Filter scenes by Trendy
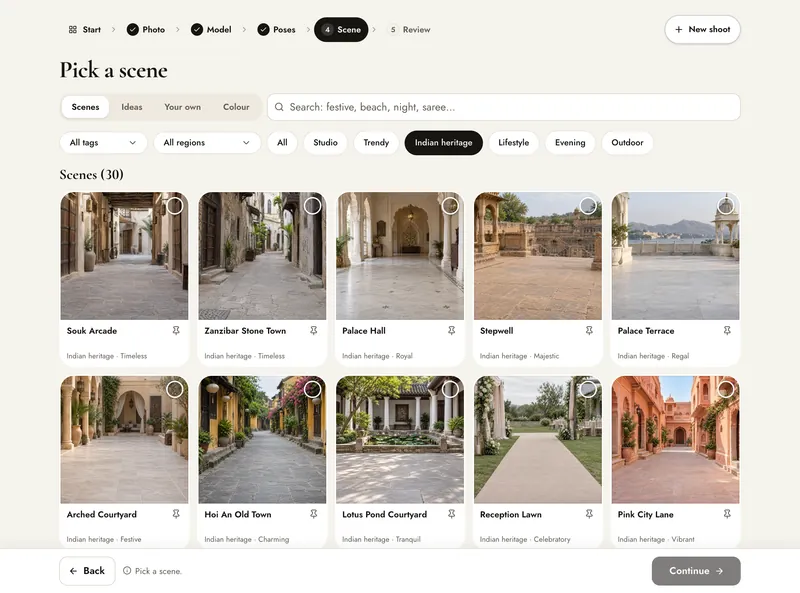Screen dimensions: 800x593 click(x=376, y=143)
